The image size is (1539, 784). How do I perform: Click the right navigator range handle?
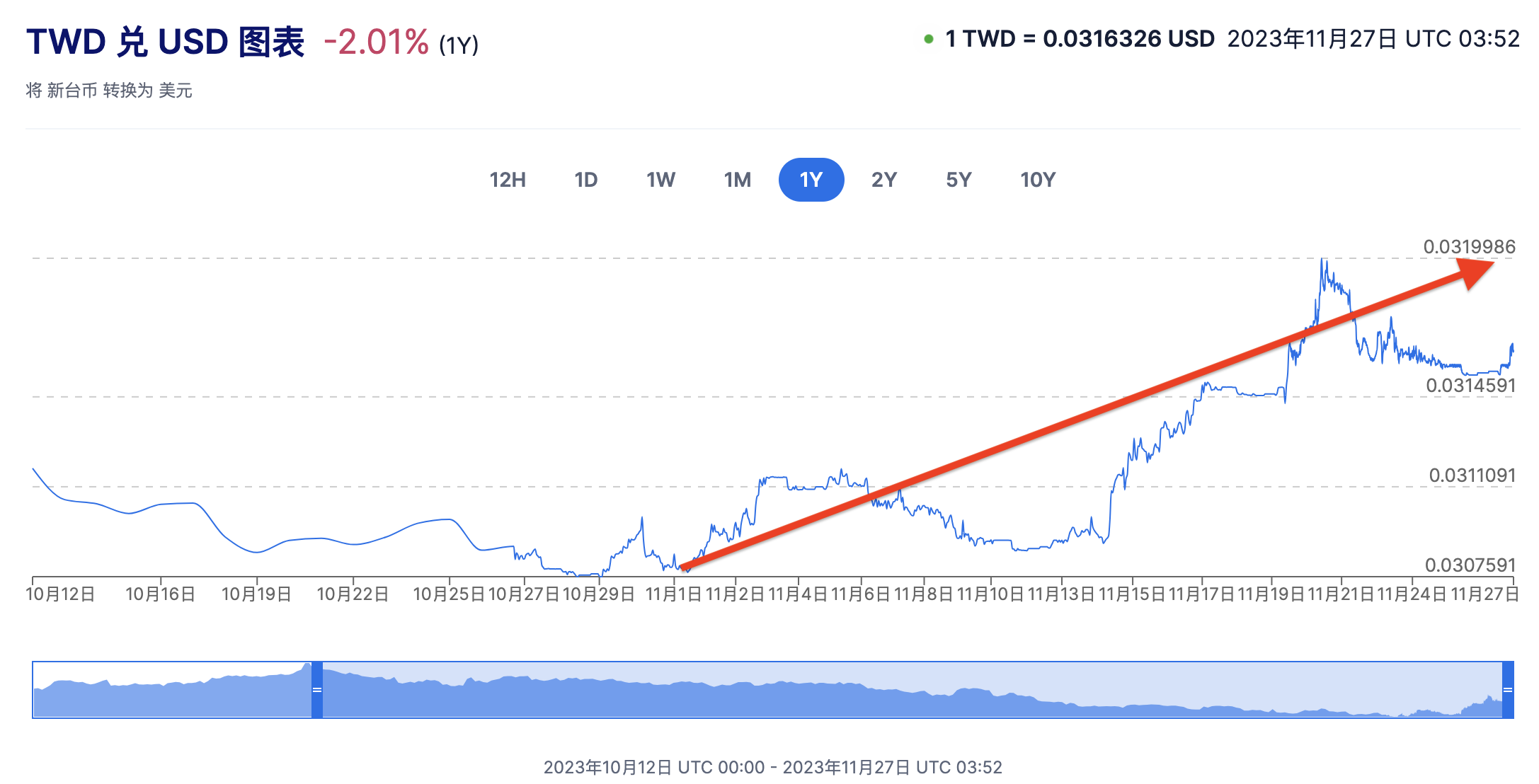tap(1508, 690)
